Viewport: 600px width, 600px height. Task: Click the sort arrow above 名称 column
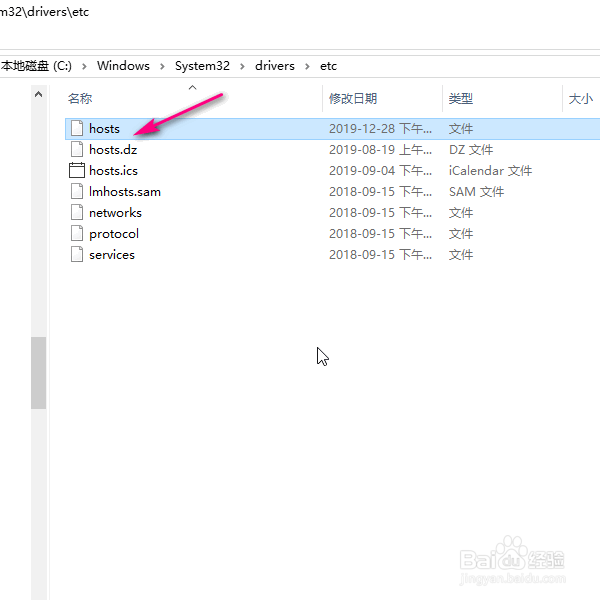(192, 88)
